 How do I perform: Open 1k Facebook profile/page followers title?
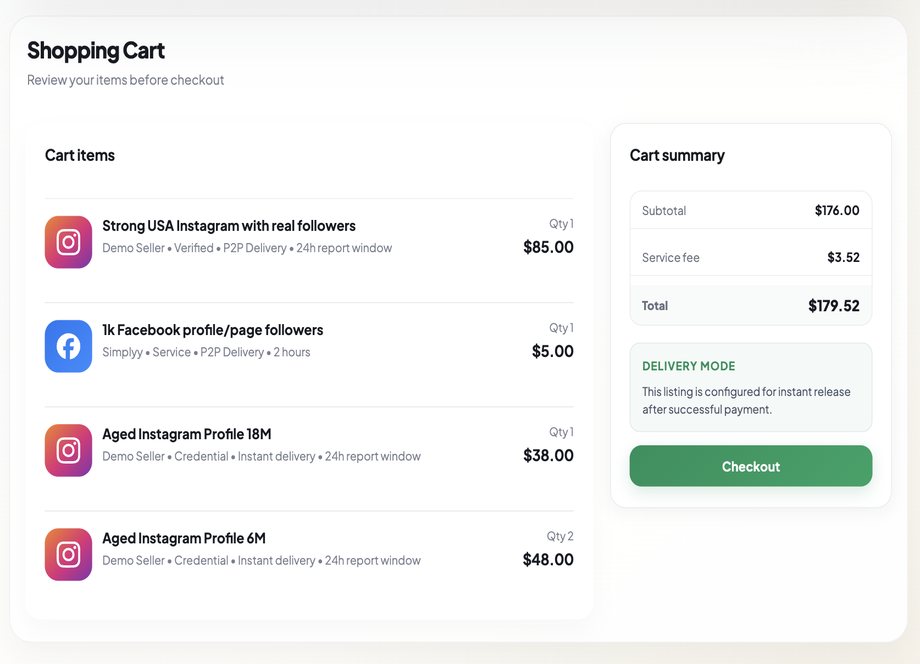(212, 330)
